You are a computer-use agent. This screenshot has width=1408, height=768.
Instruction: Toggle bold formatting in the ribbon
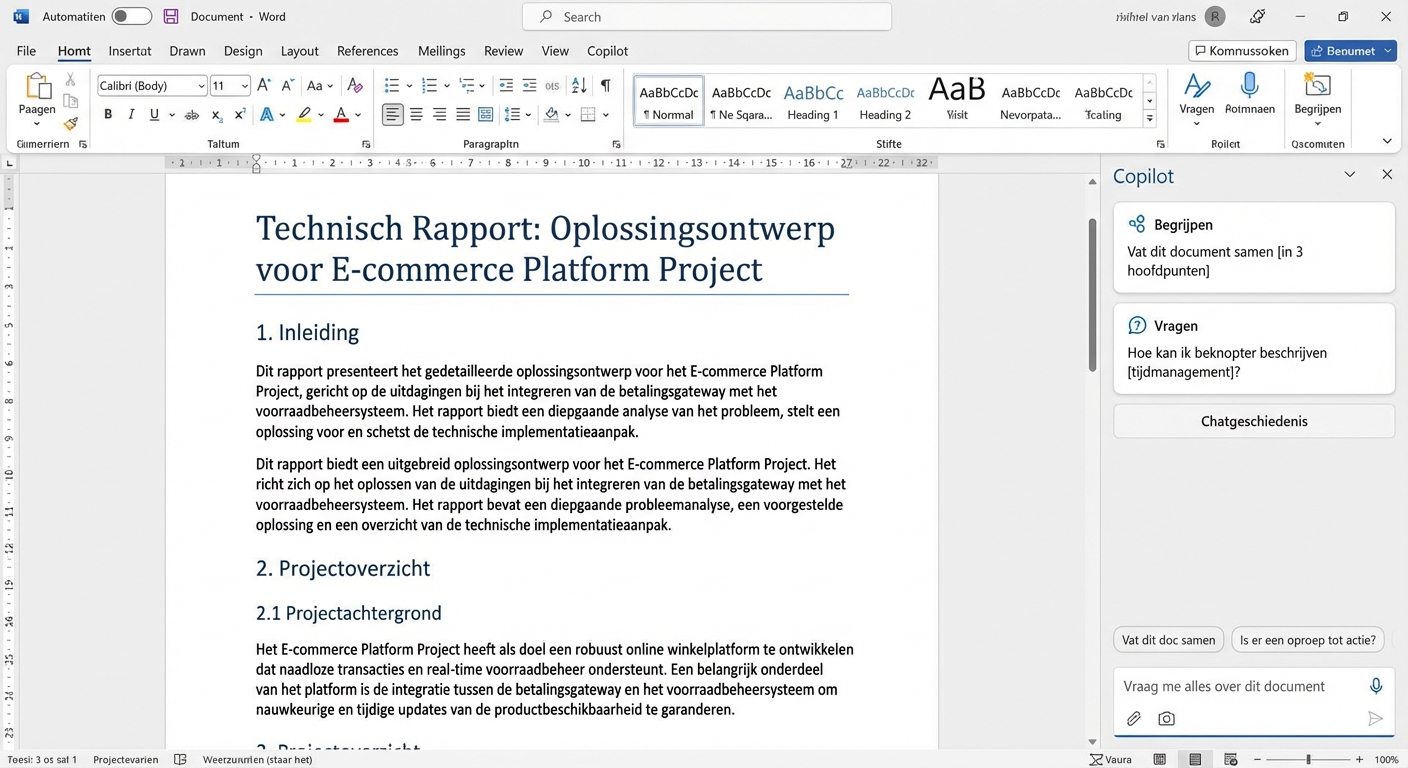tap(108, 114)
